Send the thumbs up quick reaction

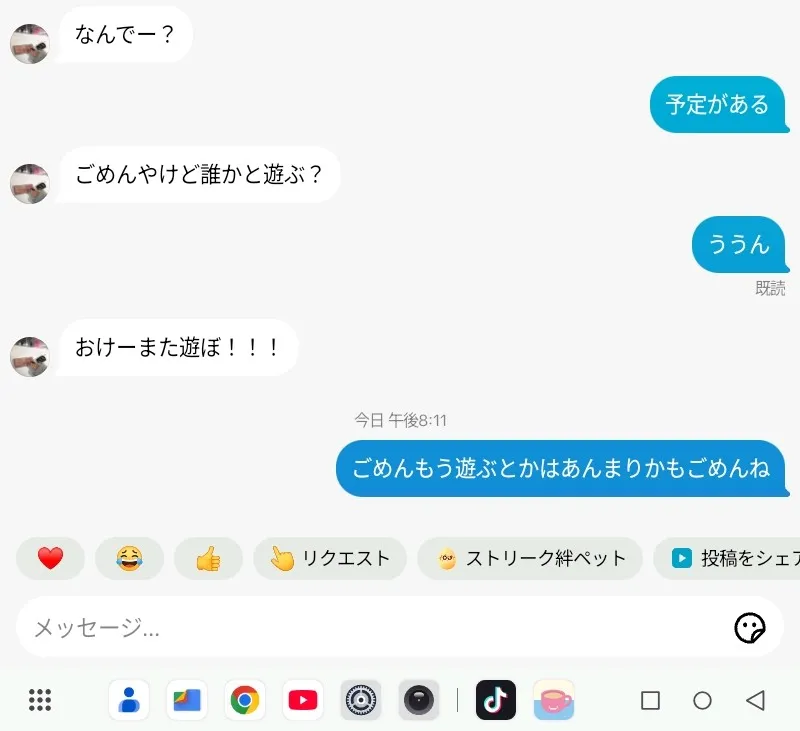208,558
